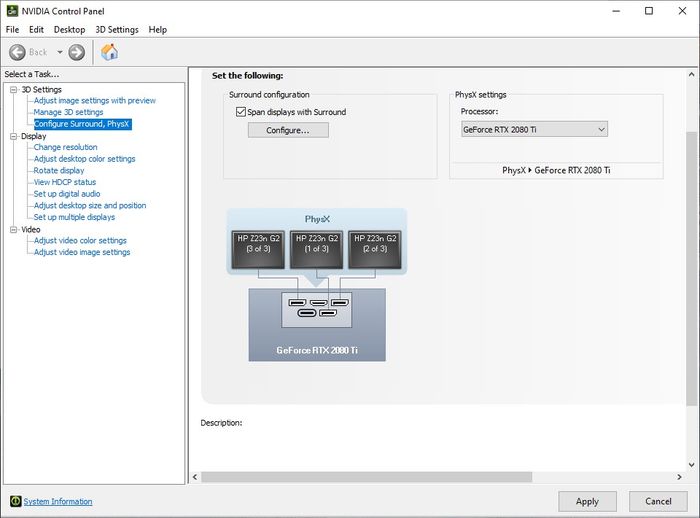This screenshot has width=700, height=518.
Task: Collapse the Display tree node
Action: (x=13, y=136)
